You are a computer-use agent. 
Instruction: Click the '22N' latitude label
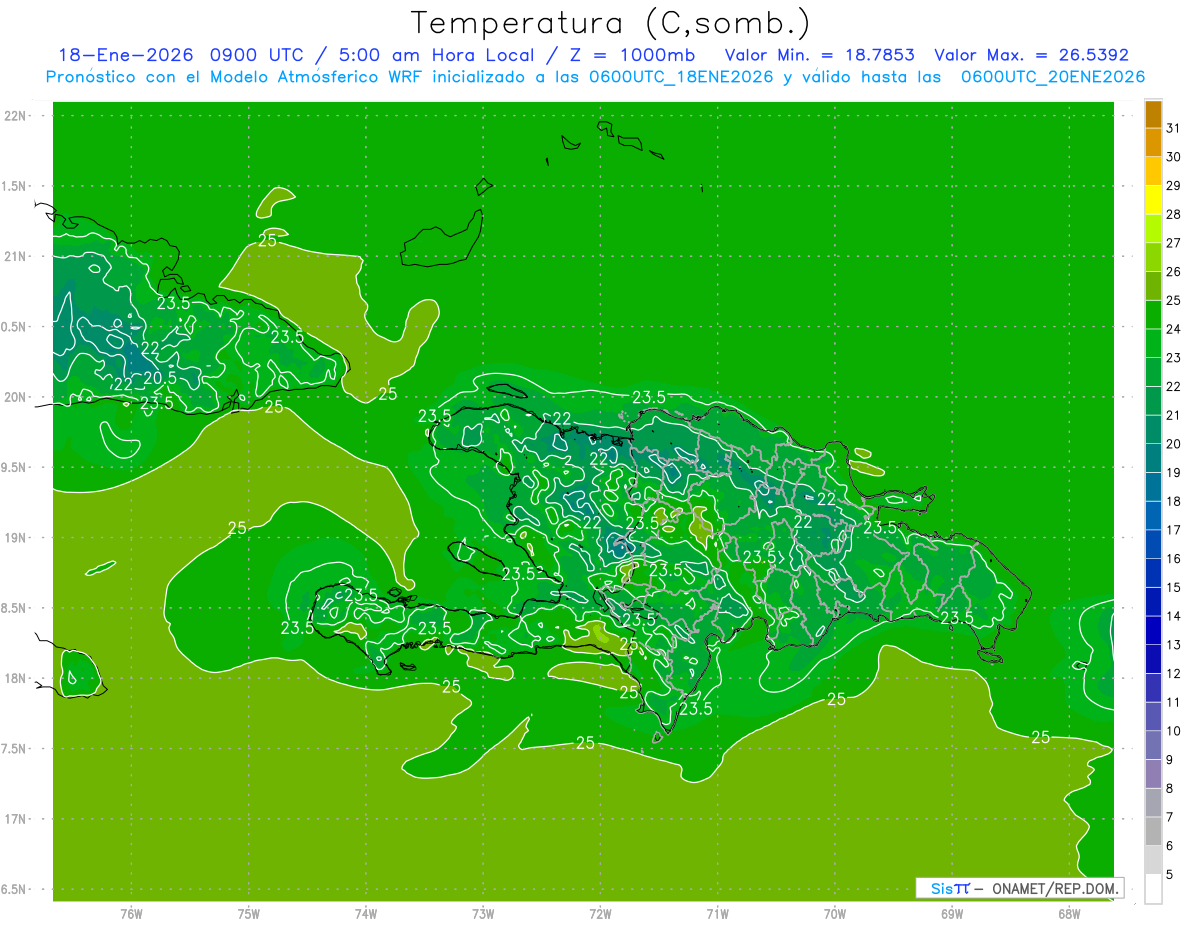(15, 116)
